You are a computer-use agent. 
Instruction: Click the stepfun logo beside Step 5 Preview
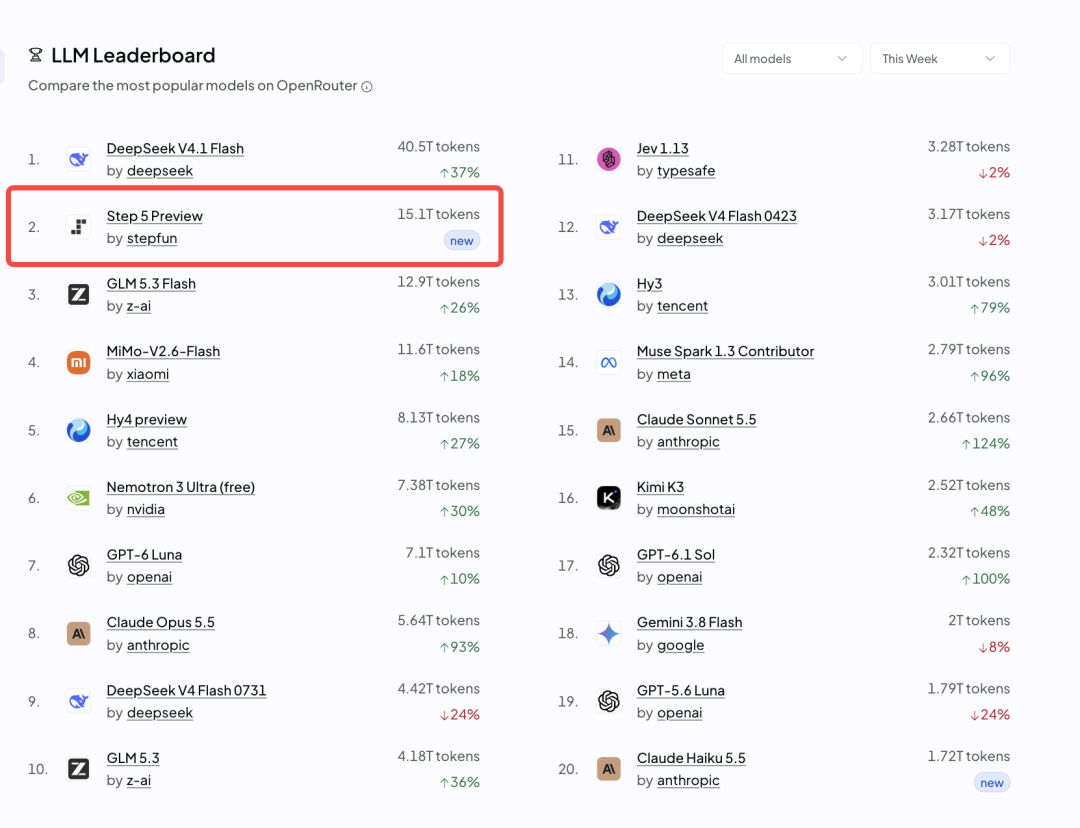pos(79,227)
